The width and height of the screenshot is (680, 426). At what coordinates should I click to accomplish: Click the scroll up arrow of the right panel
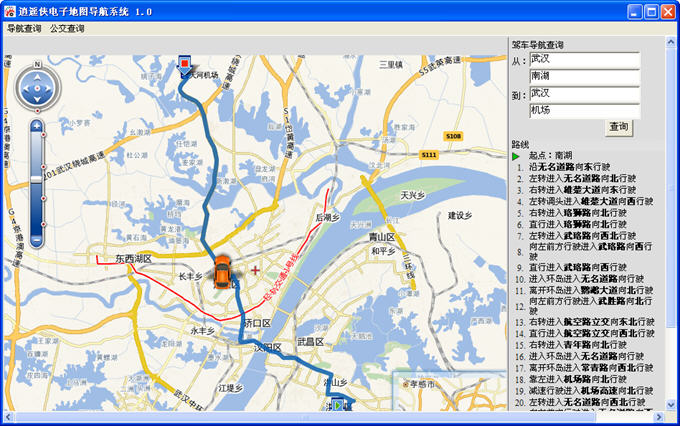pos(671,42)
